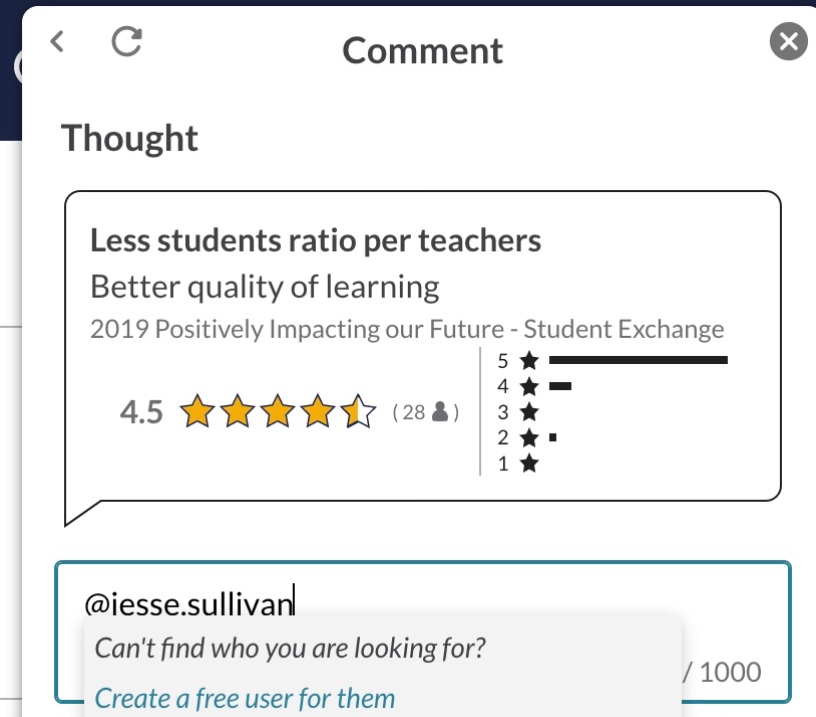816x717 pixels.
Task: Click the 5-star rating bar
Action: click(638, 360)
